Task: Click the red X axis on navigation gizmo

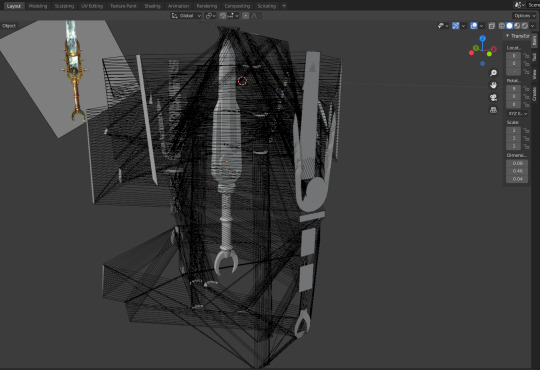Action: click(x=494, y=49)
